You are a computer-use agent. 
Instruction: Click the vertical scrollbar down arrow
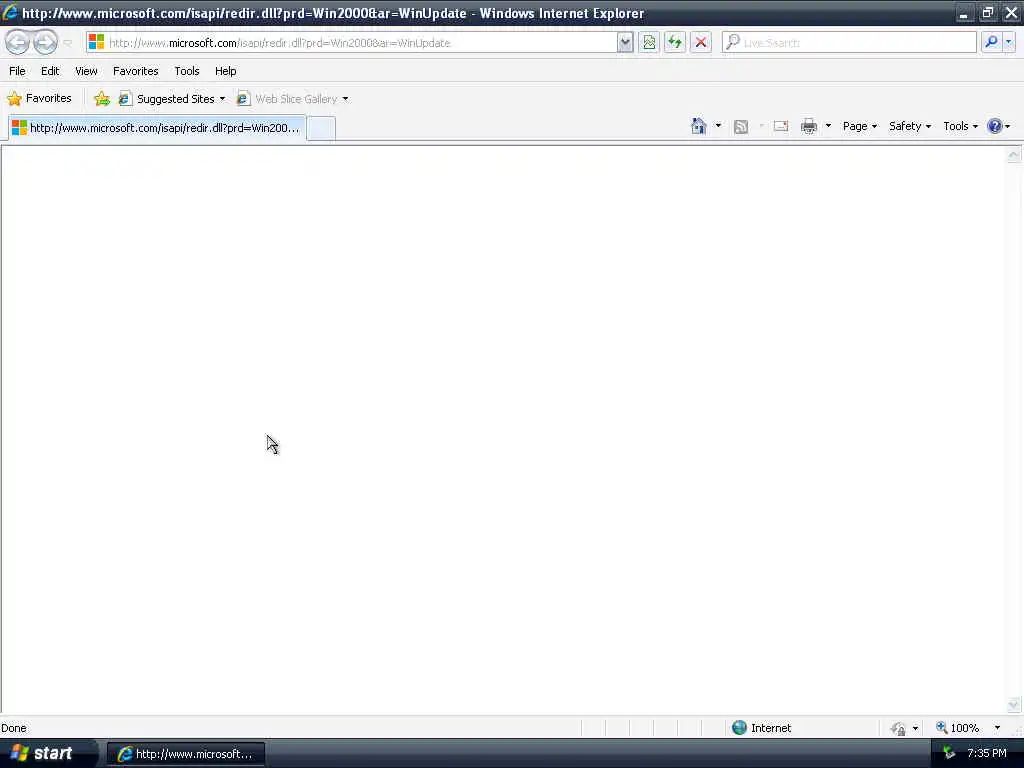(1014, 705)
